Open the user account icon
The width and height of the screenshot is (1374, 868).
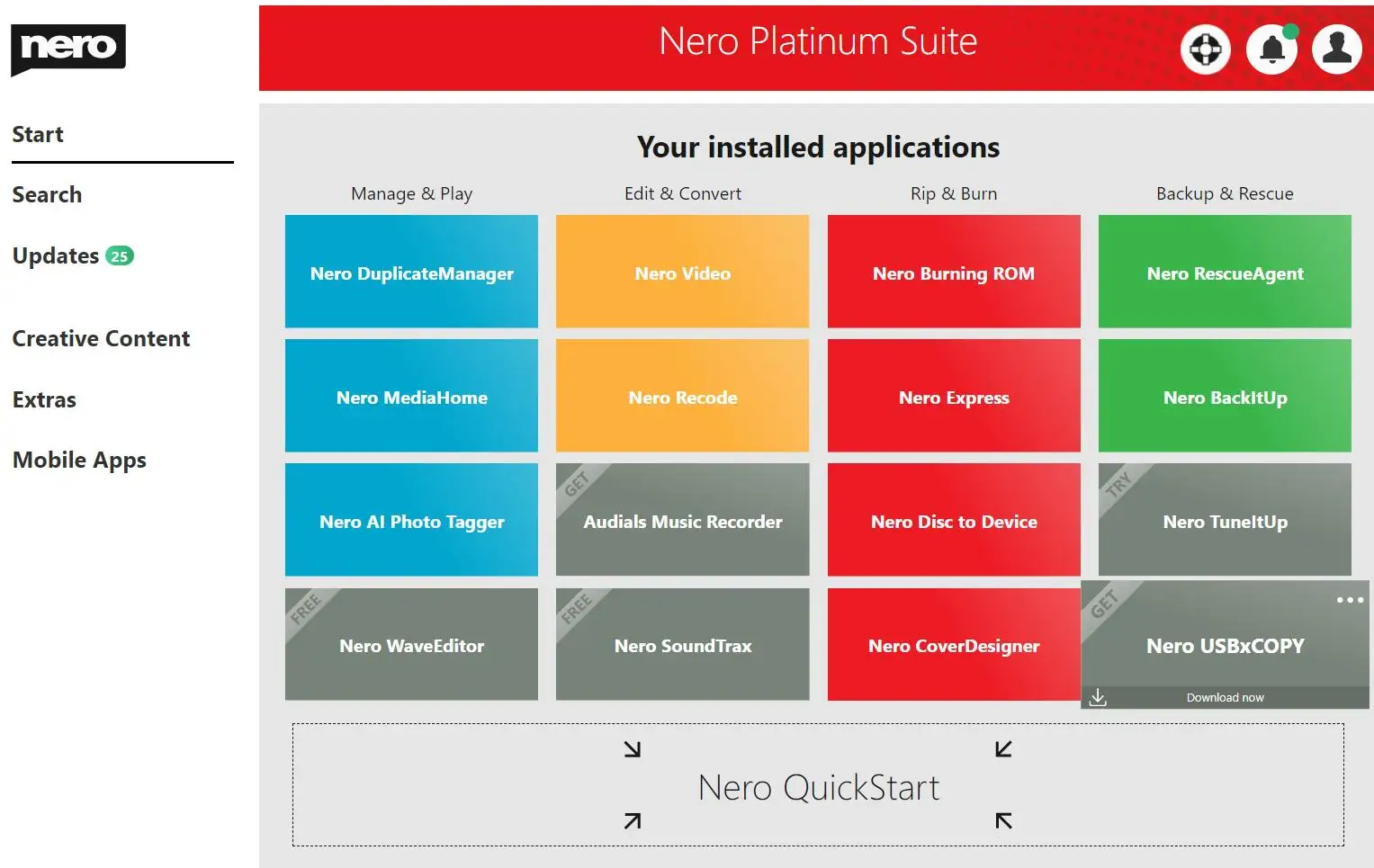1337,49
